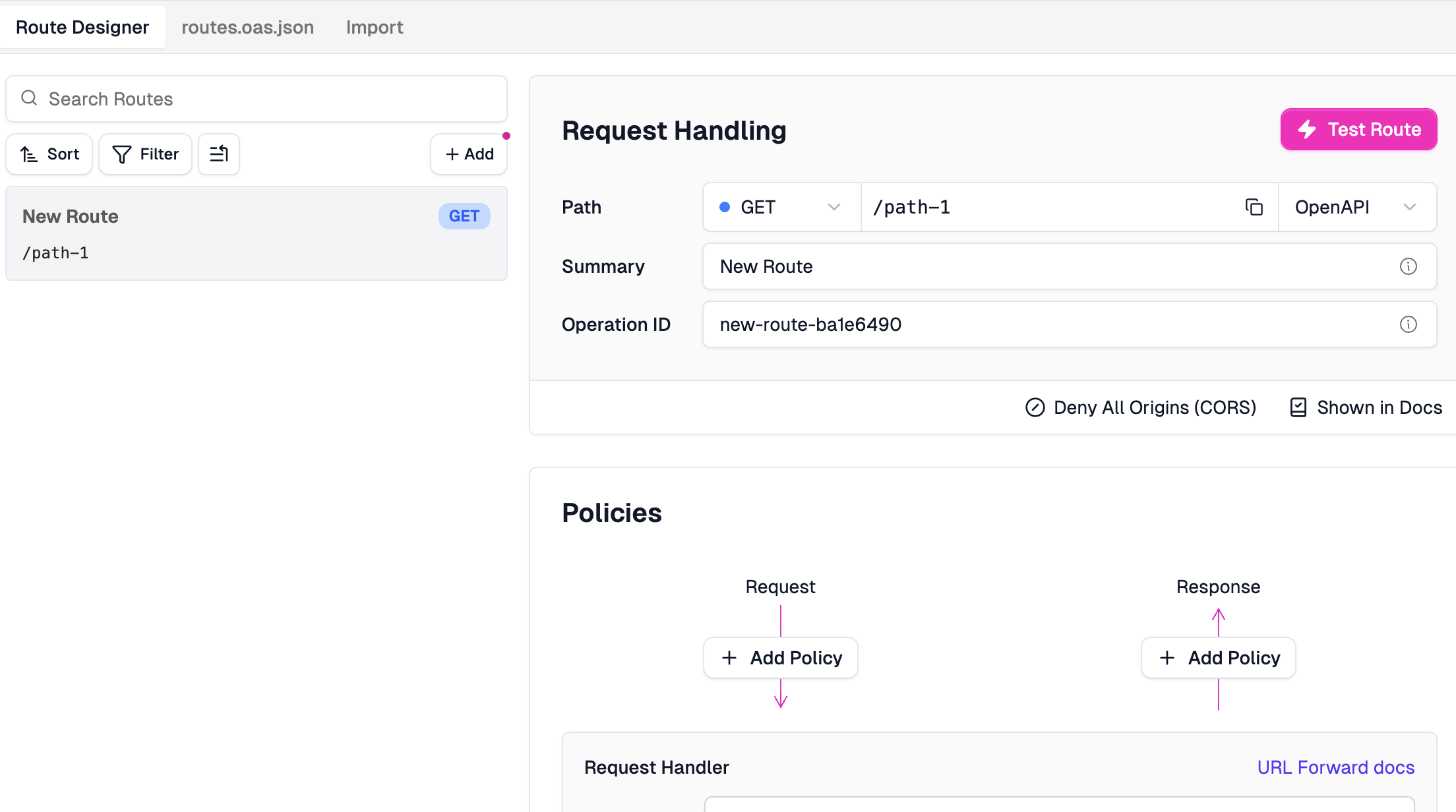The image size is (1456, 812).
Task: Open the Import tab
Action: coord(374,27)
